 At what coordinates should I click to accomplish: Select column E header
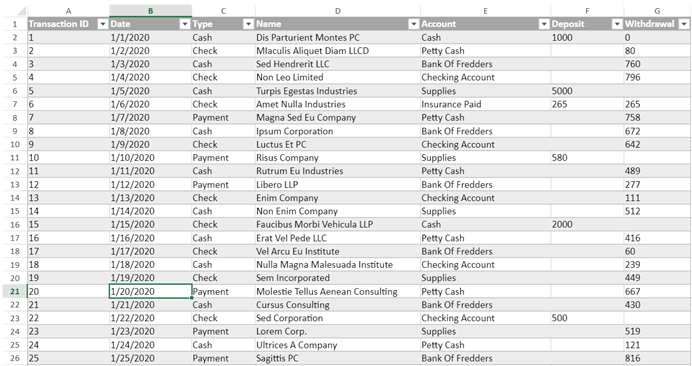point(485,11)
